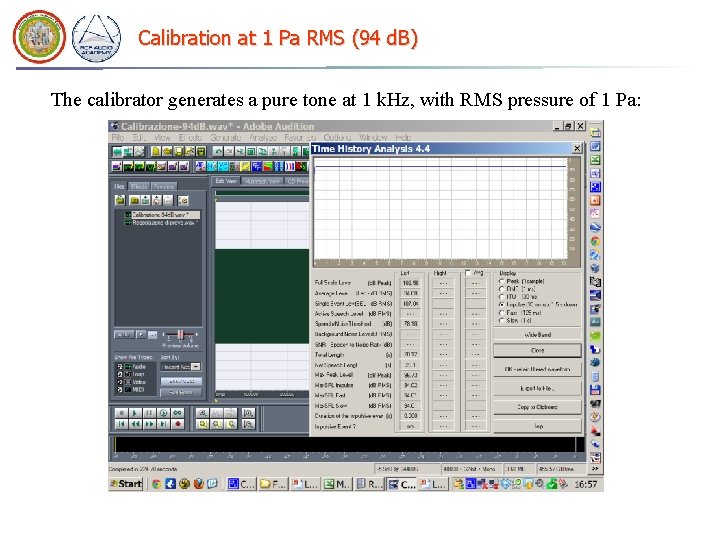This screenshot has height=540, width=720.
Task: Click the Play Looped infinity button
Action: coord(178,413)
